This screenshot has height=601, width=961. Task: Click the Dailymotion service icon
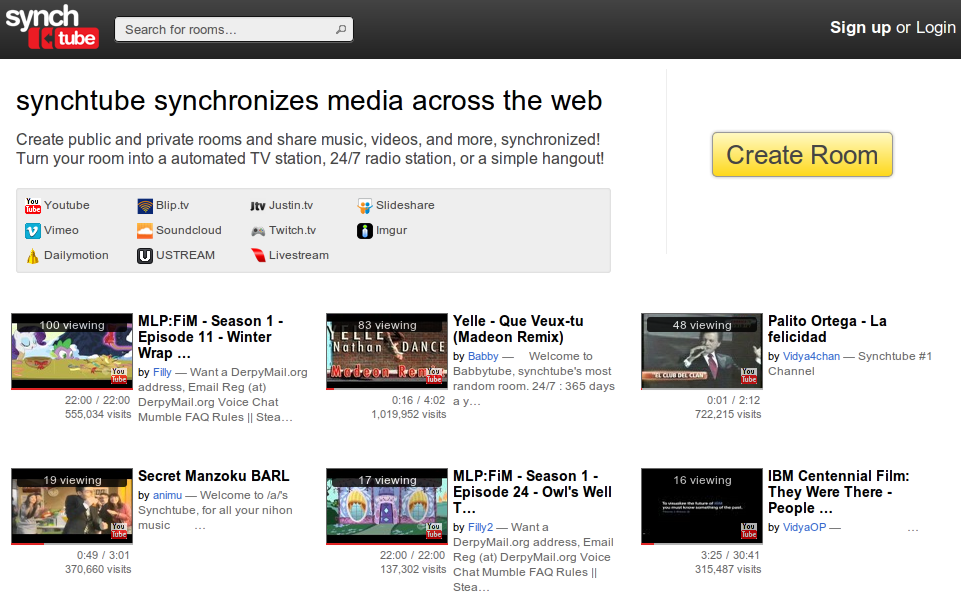click(x=33, y=256)
